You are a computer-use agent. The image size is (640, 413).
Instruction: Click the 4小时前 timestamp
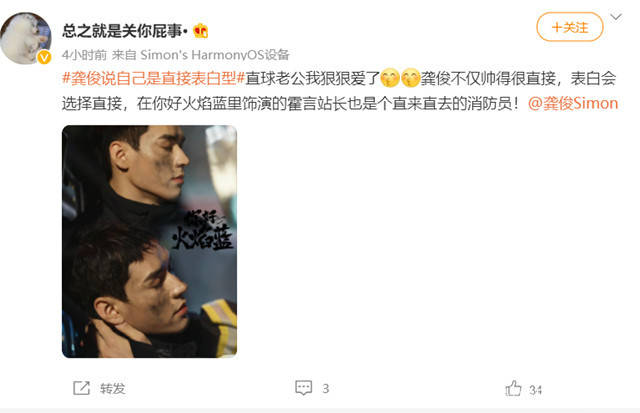[84, 55]
